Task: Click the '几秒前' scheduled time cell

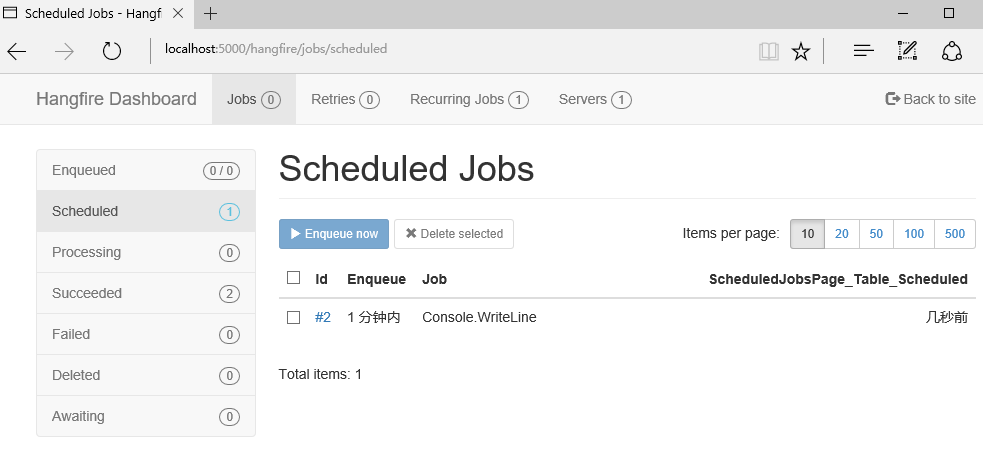Action: coord(947,317)
